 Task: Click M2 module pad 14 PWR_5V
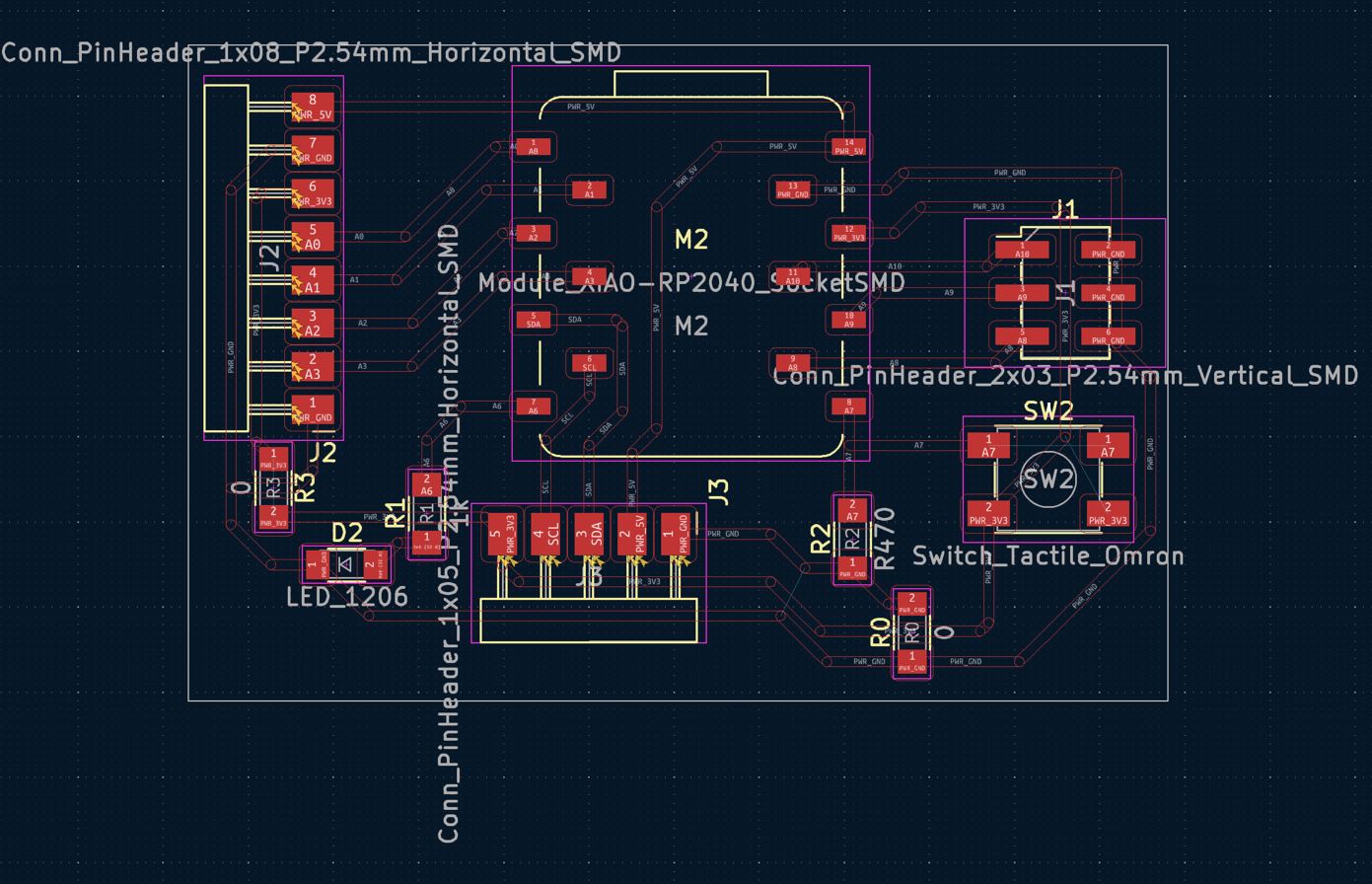tap(848, 147)
